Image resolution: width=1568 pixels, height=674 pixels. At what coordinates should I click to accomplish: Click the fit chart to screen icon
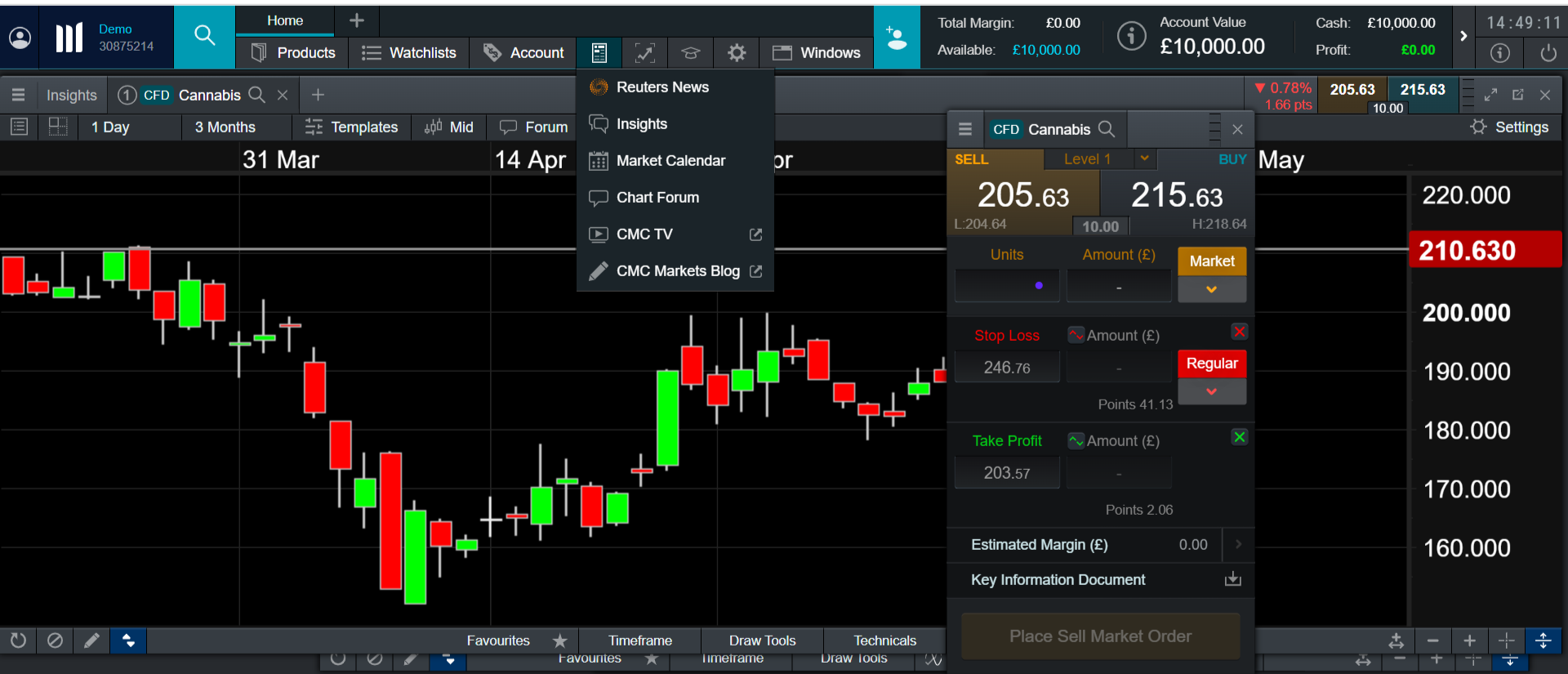click(1396, 641)
